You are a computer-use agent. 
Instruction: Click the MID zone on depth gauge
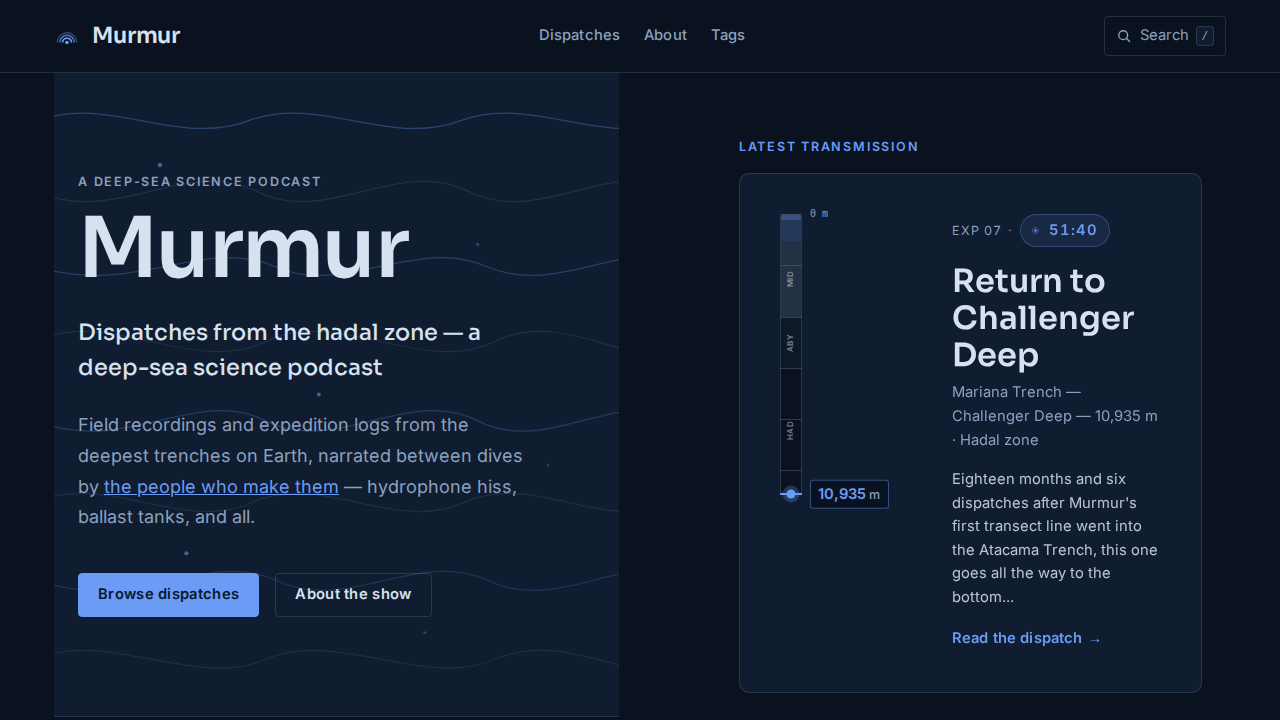[x=791, y=279]
